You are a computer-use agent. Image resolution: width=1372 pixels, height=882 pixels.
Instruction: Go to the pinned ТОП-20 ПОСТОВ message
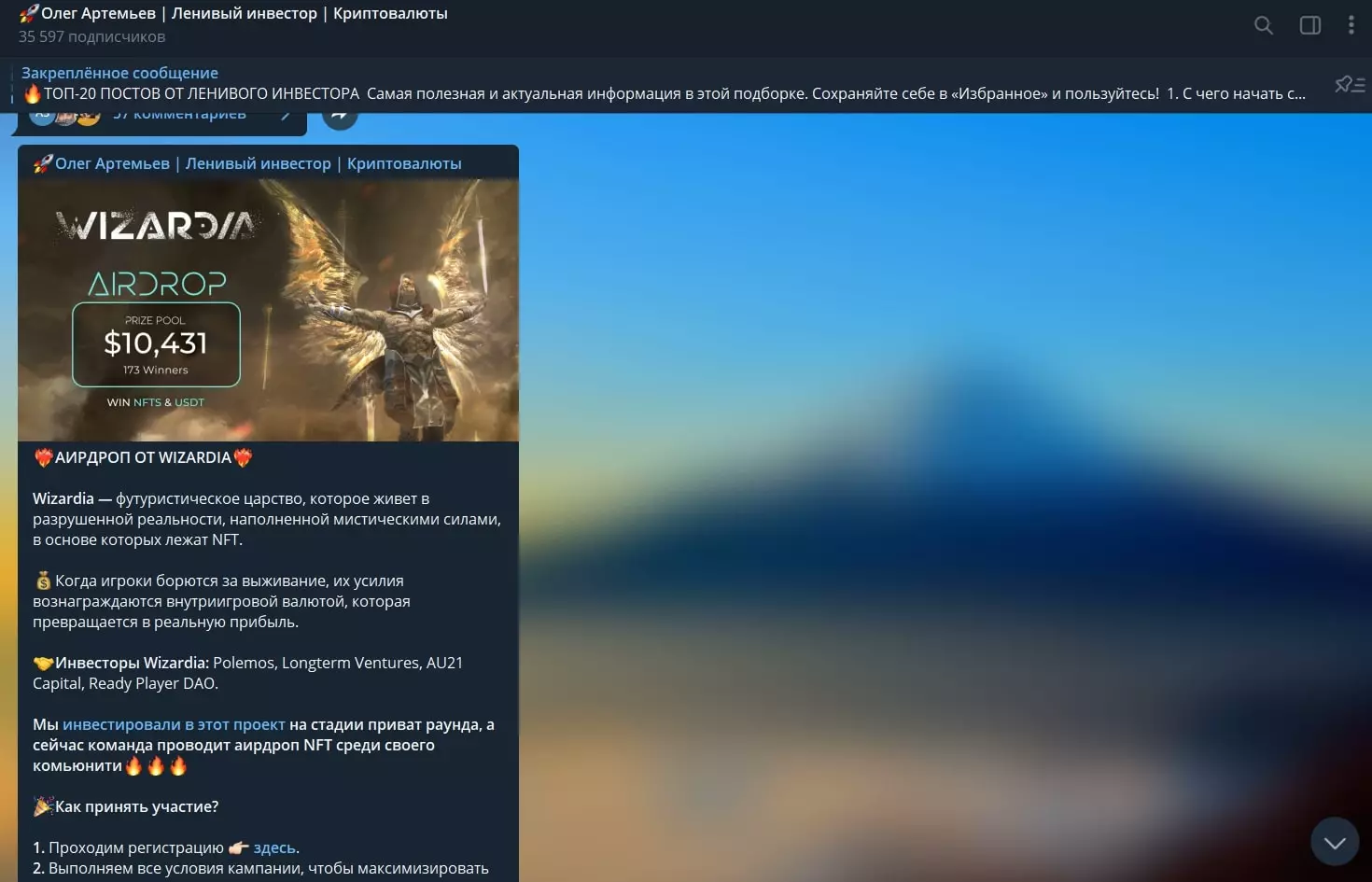point(665,93)
